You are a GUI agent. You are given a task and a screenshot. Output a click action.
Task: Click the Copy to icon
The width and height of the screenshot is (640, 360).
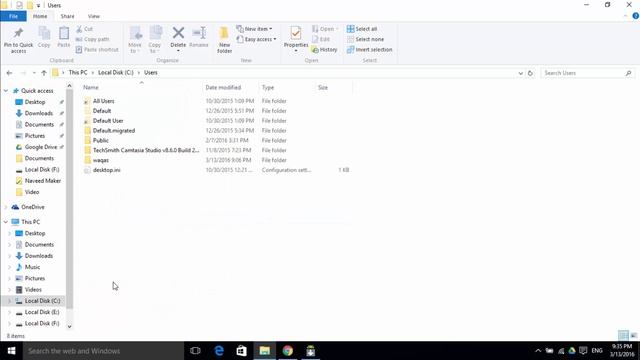coord(155,33)
